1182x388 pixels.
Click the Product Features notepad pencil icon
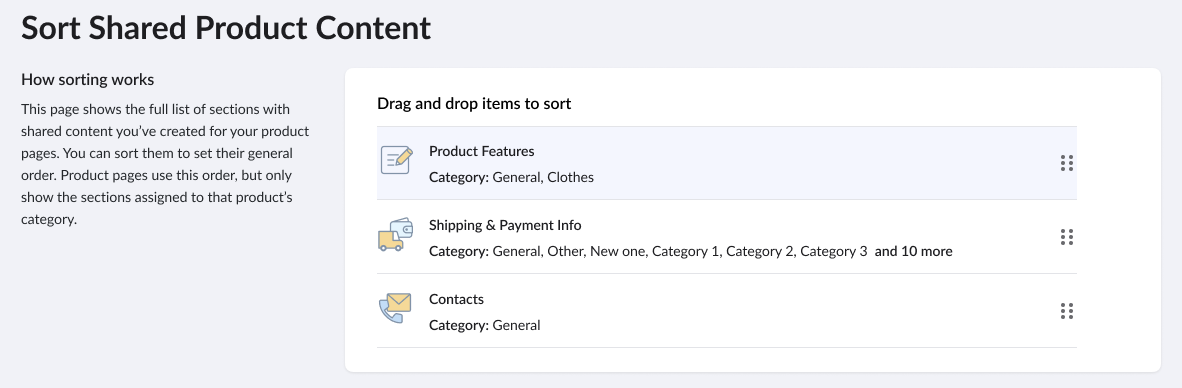tap(397, 160)
